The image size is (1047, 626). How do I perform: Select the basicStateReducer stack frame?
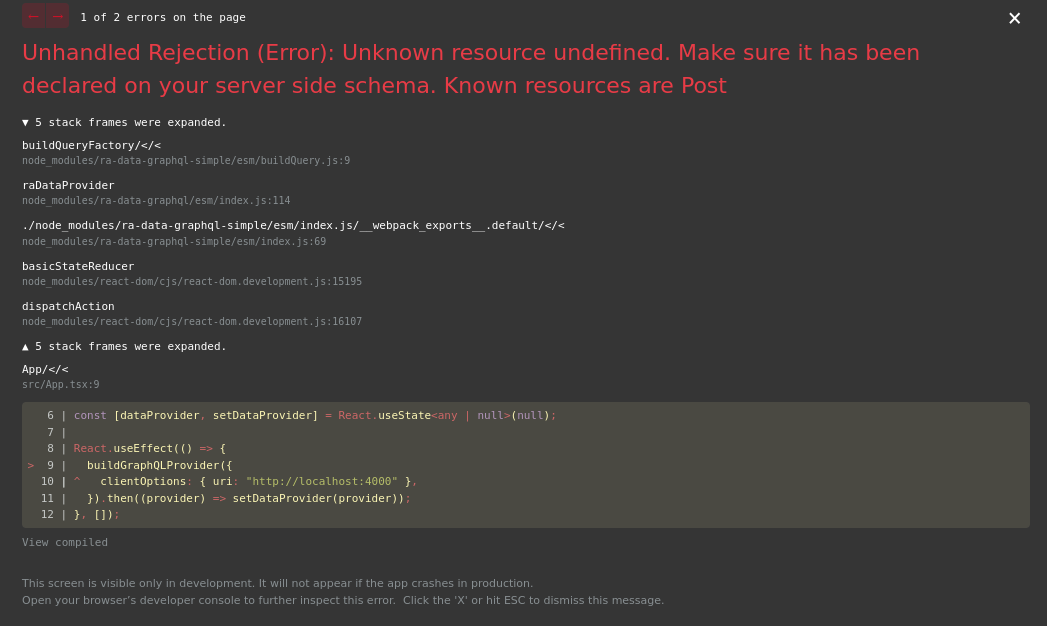(x=78, y=266)
